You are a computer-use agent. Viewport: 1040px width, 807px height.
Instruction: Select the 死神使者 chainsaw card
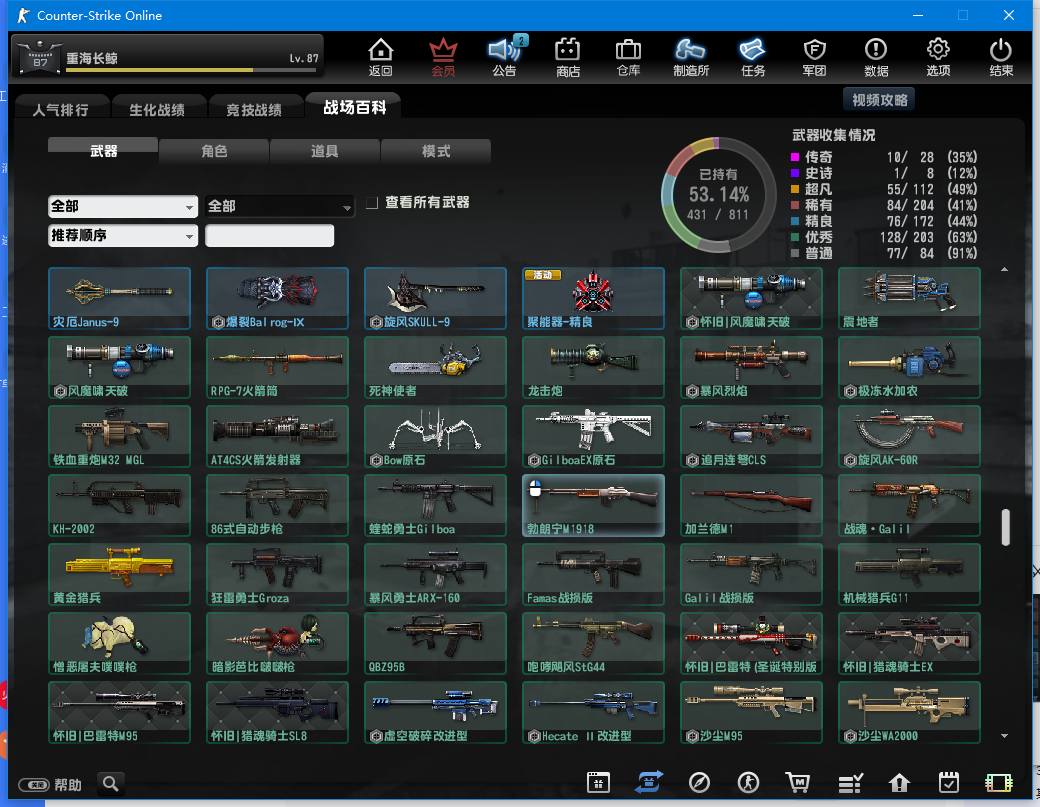point(435,367)
